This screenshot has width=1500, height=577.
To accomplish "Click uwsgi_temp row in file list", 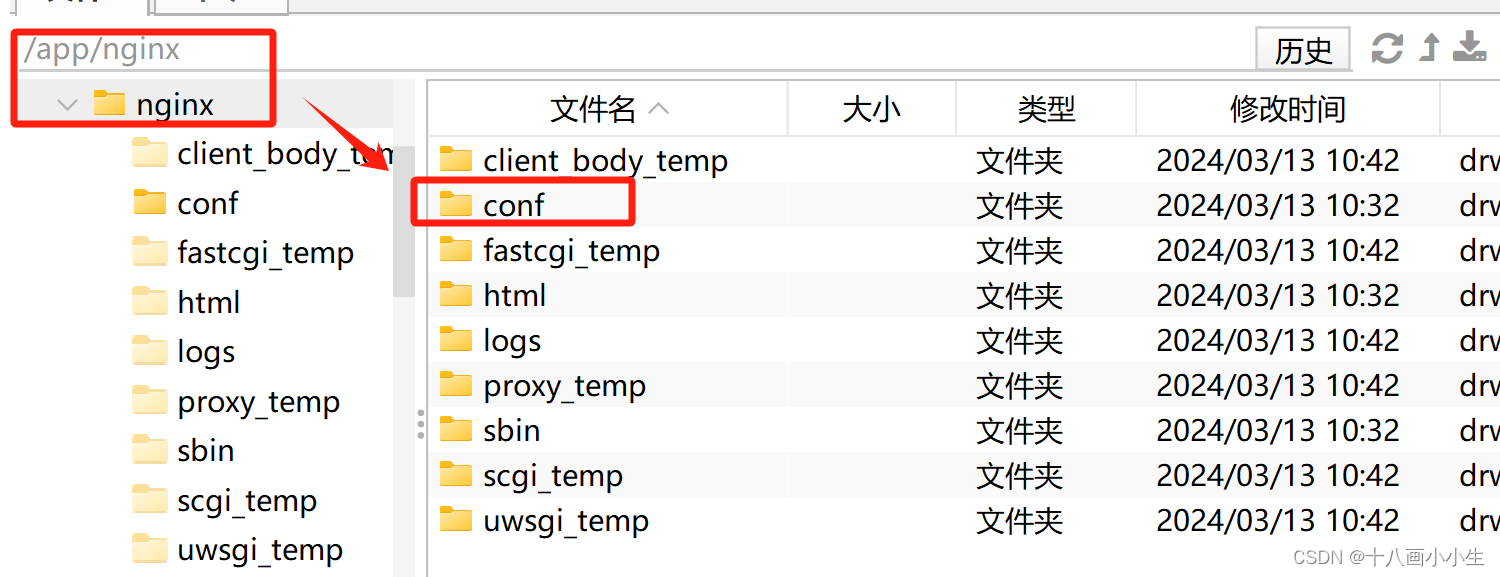I will pyautogui.click(x=965, y=520).
